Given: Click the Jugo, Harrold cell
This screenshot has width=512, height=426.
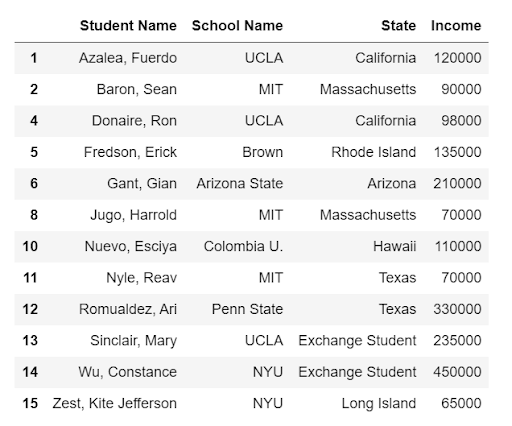Looking at the screenshot, I should click(x=134, y=215).
